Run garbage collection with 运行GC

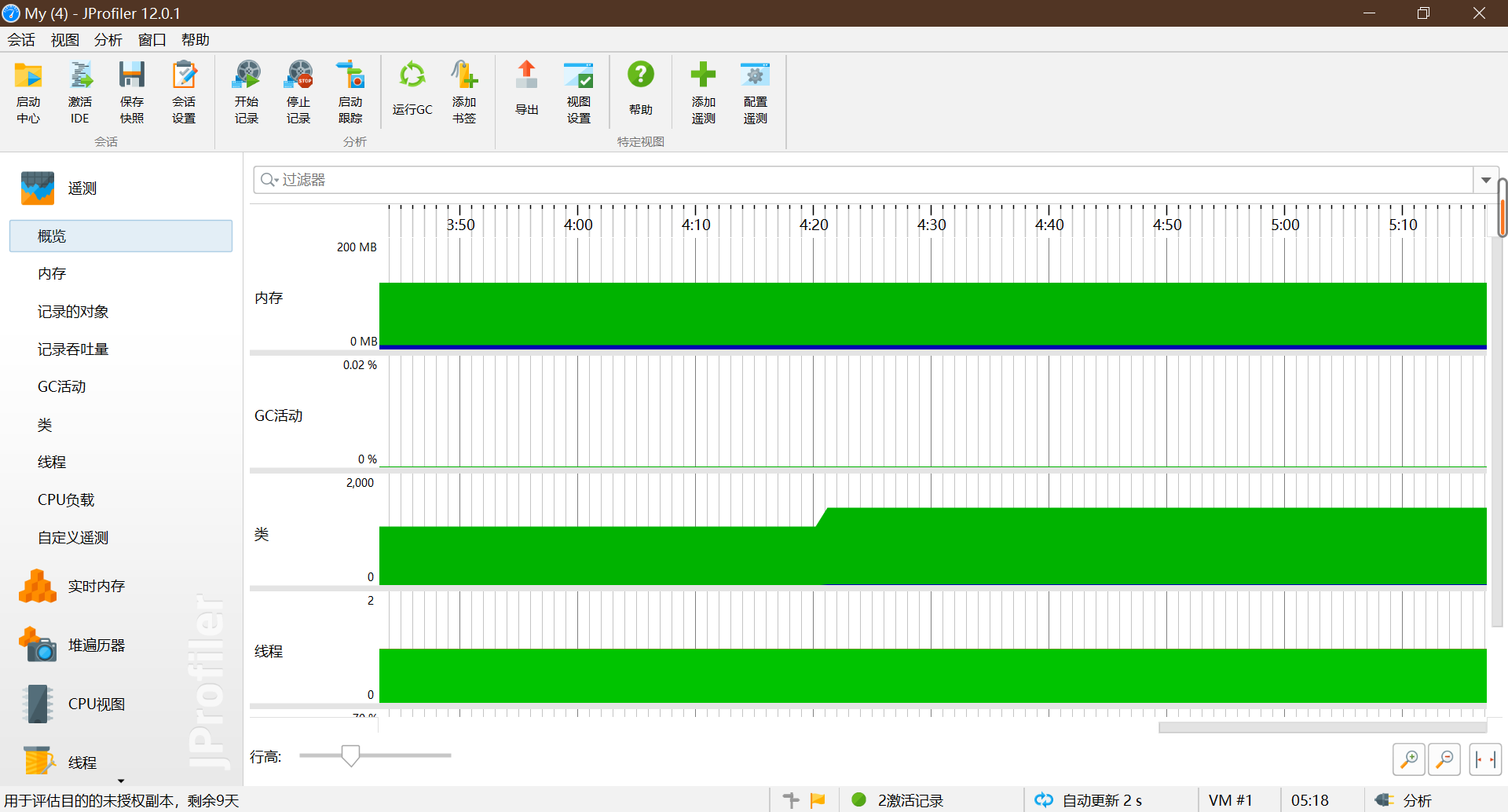[412, 89]
